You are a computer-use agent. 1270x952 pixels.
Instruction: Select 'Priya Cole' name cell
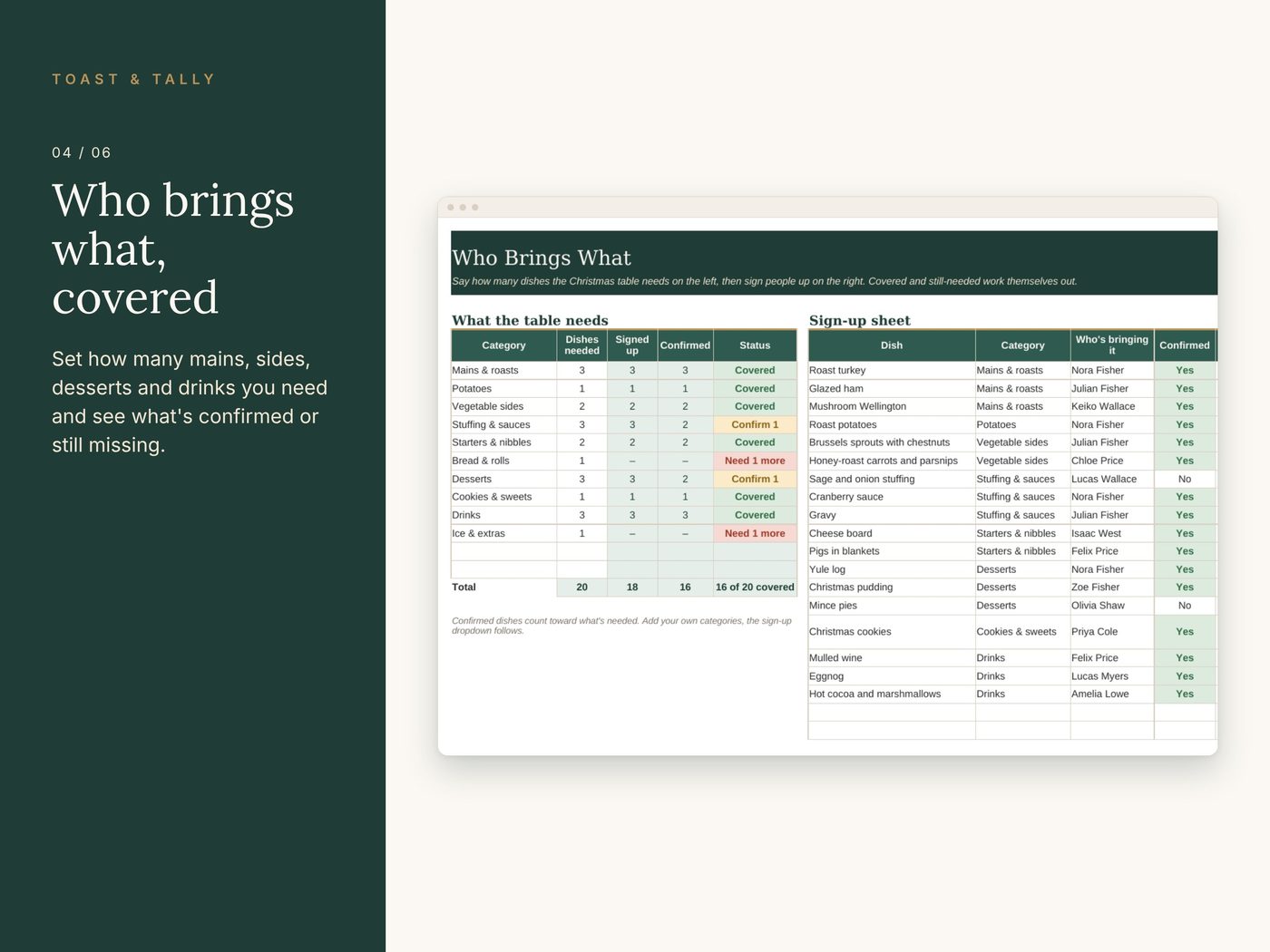point(1112,632)
